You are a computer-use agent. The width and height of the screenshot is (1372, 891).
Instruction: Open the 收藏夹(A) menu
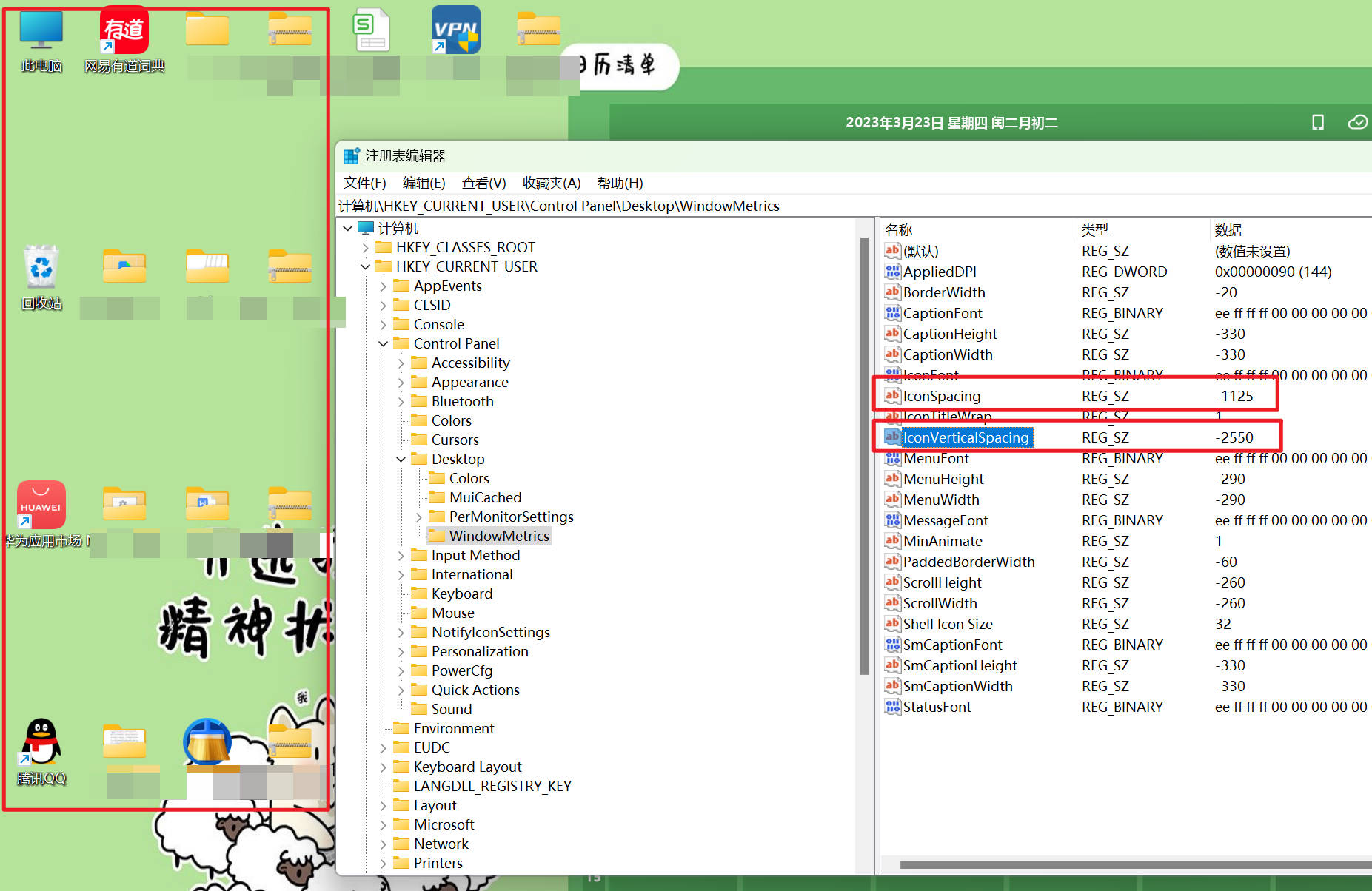point(552,183)
